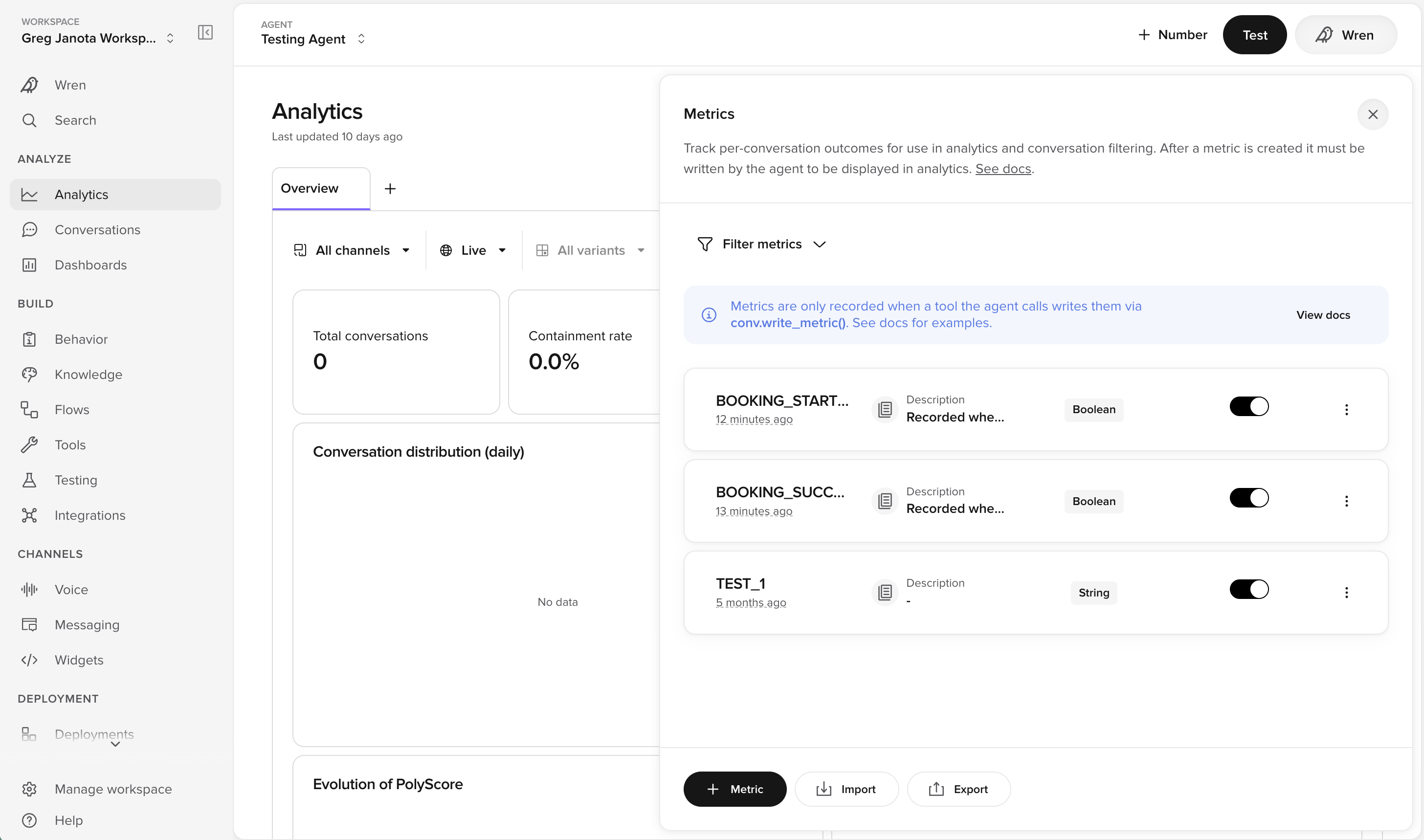Open Behavior settings
Viewport: 1424px width, 840px height.
pyautogui.click(x=115, y=339)
